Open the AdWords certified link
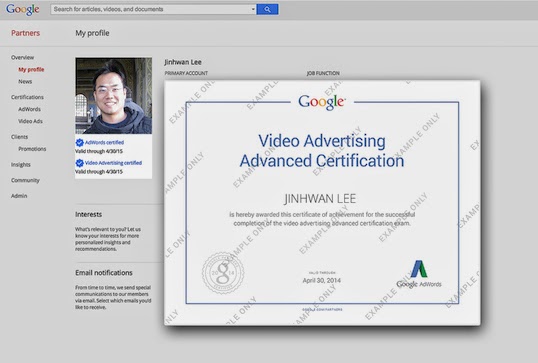 pyautogui.click(x=104, y=142)
